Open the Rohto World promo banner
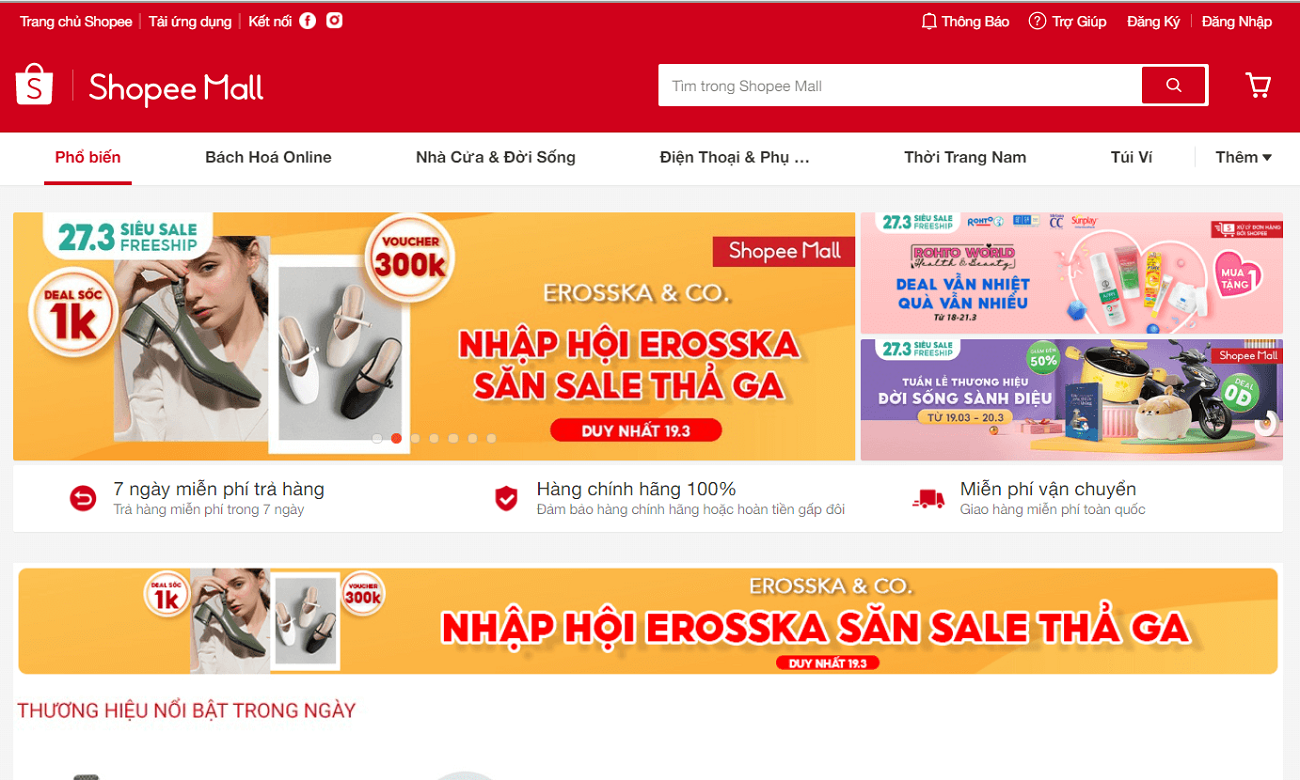This screenshot has width=1300, height=780. point(1071,273)
